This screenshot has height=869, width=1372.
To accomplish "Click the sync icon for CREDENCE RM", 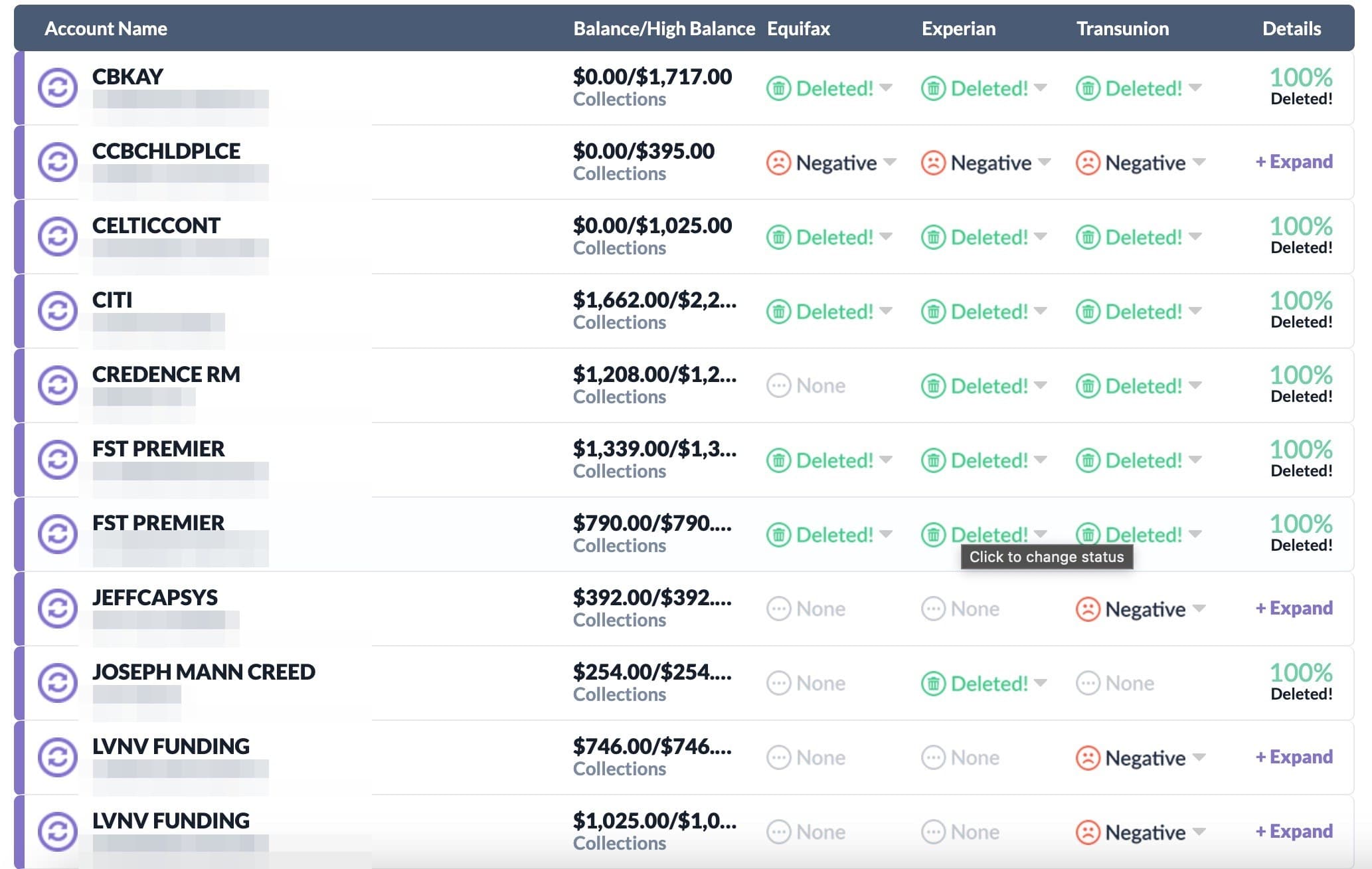I will click(x=58, y=385).
